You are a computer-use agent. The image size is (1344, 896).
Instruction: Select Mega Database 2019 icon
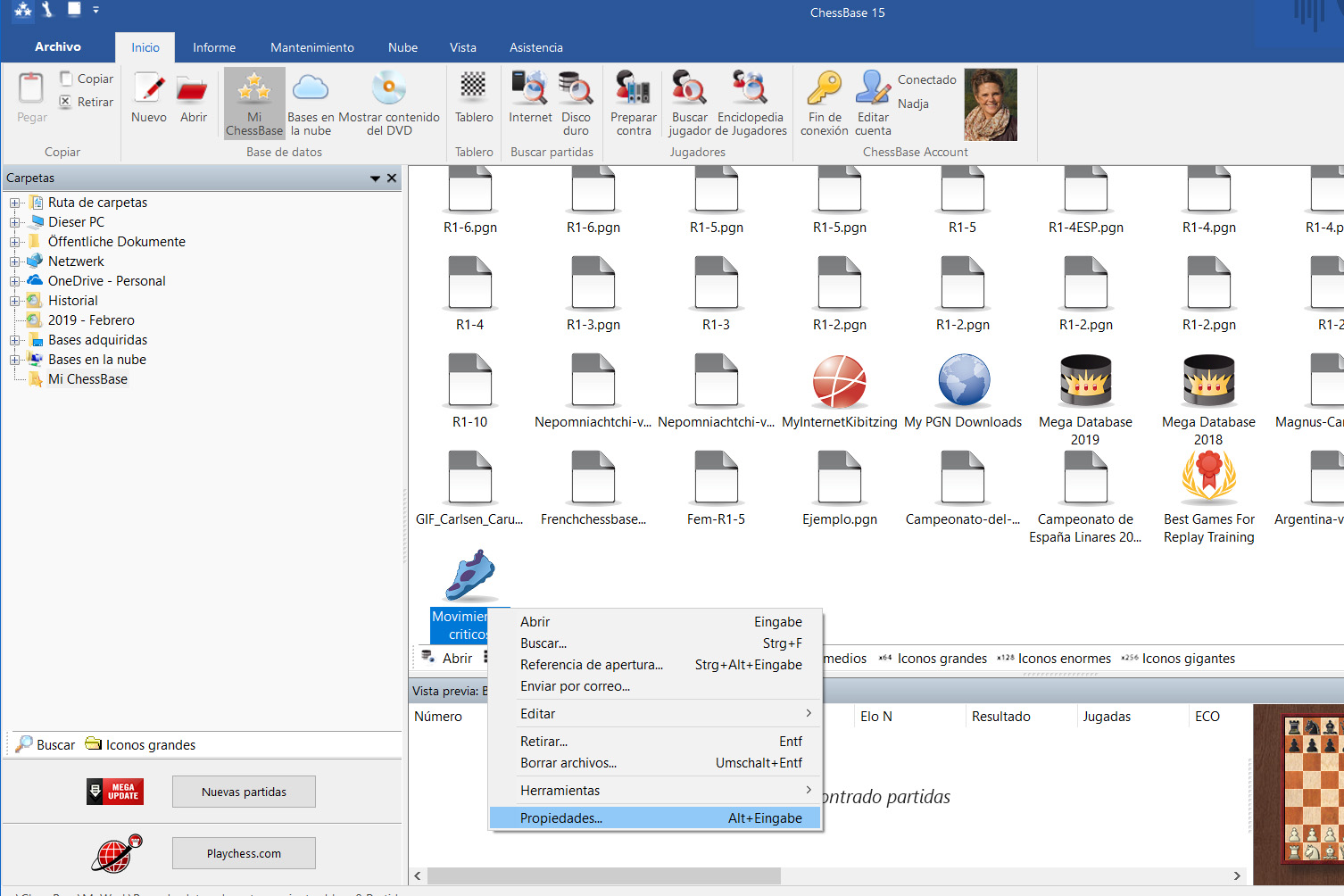1085,382
